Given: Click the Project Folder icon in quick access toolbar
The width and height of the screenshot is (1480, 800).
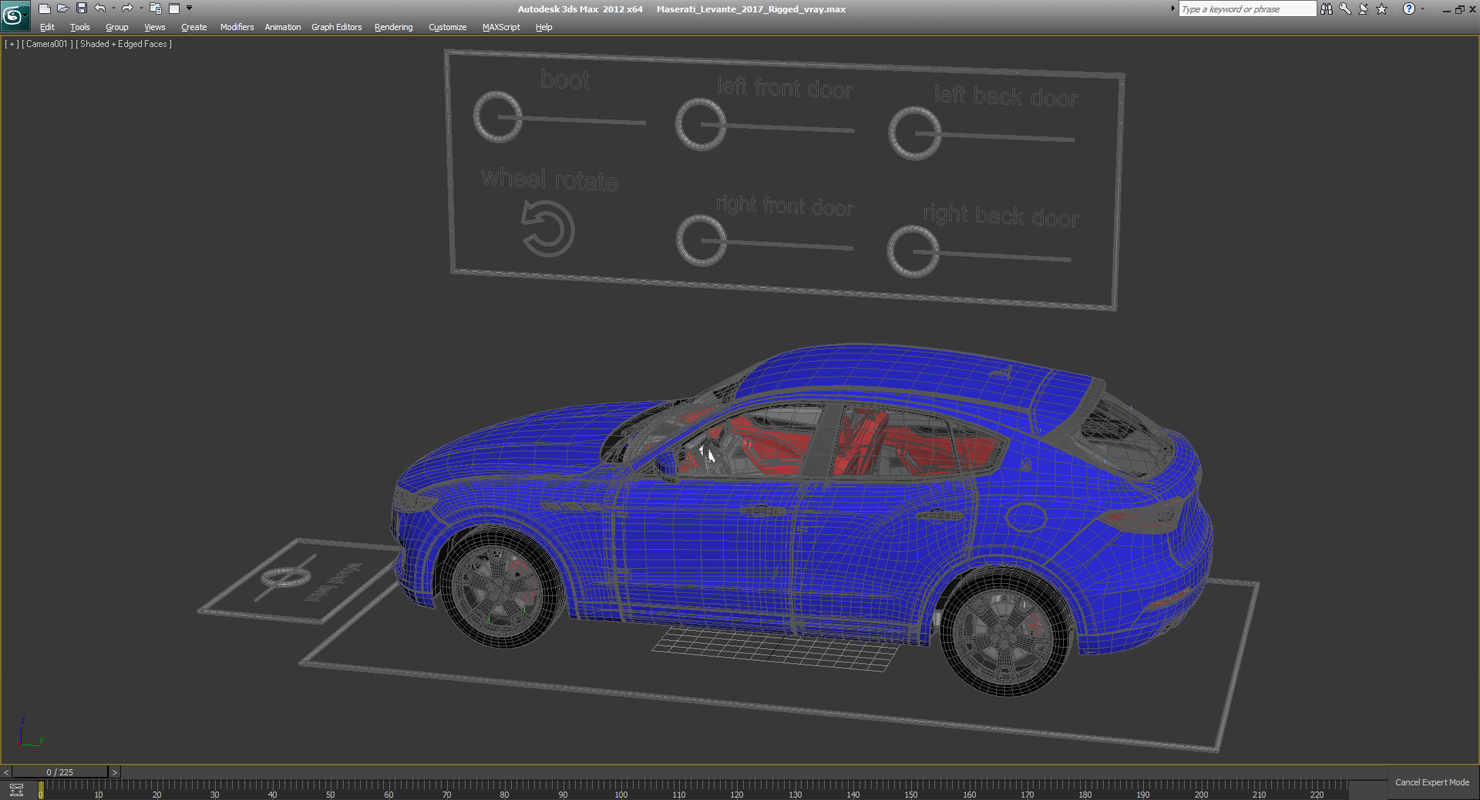Looking at the screenshot, I should [155, 9].
